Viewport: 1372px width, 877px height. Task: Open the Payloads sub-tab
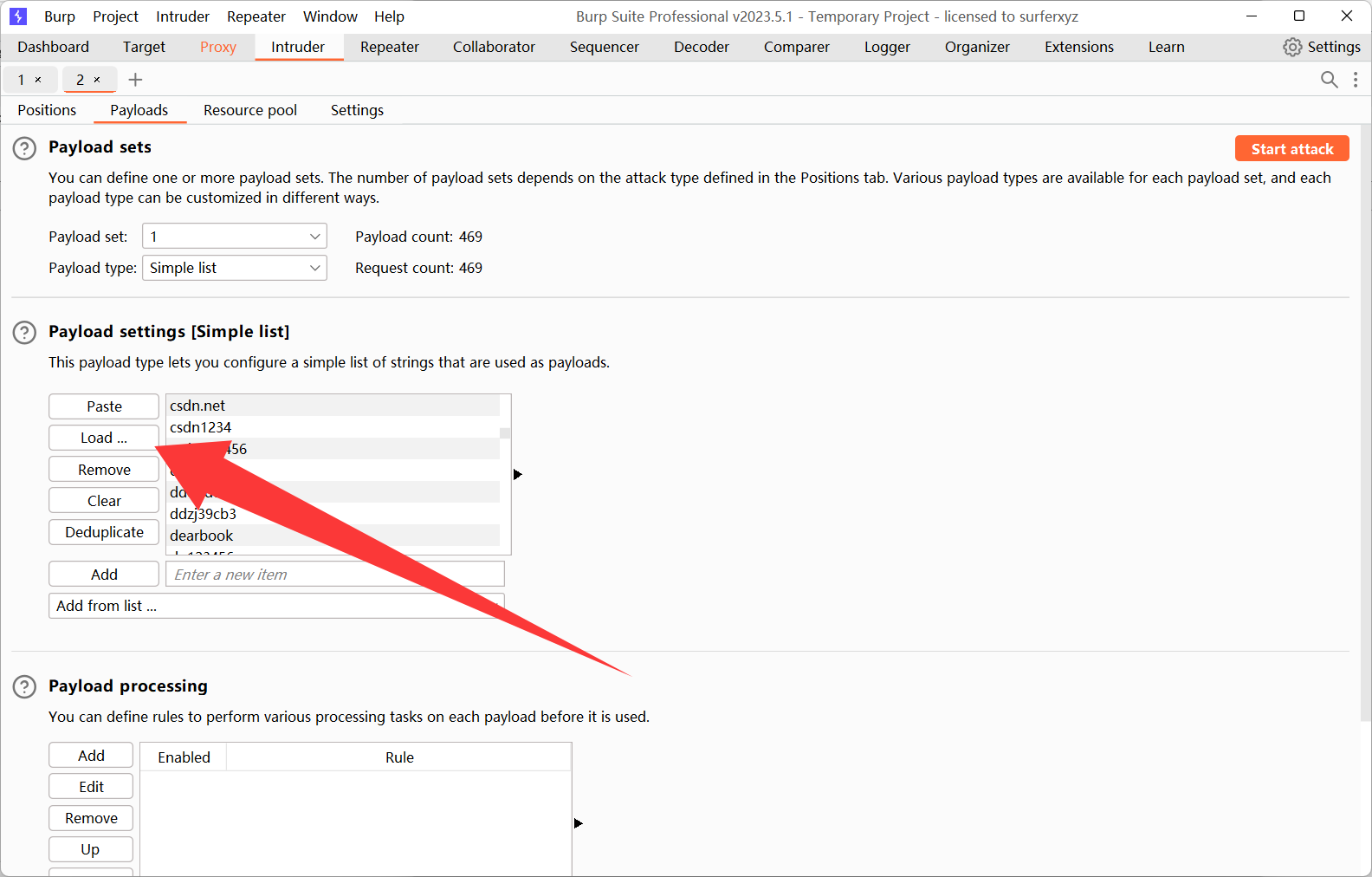139,110
